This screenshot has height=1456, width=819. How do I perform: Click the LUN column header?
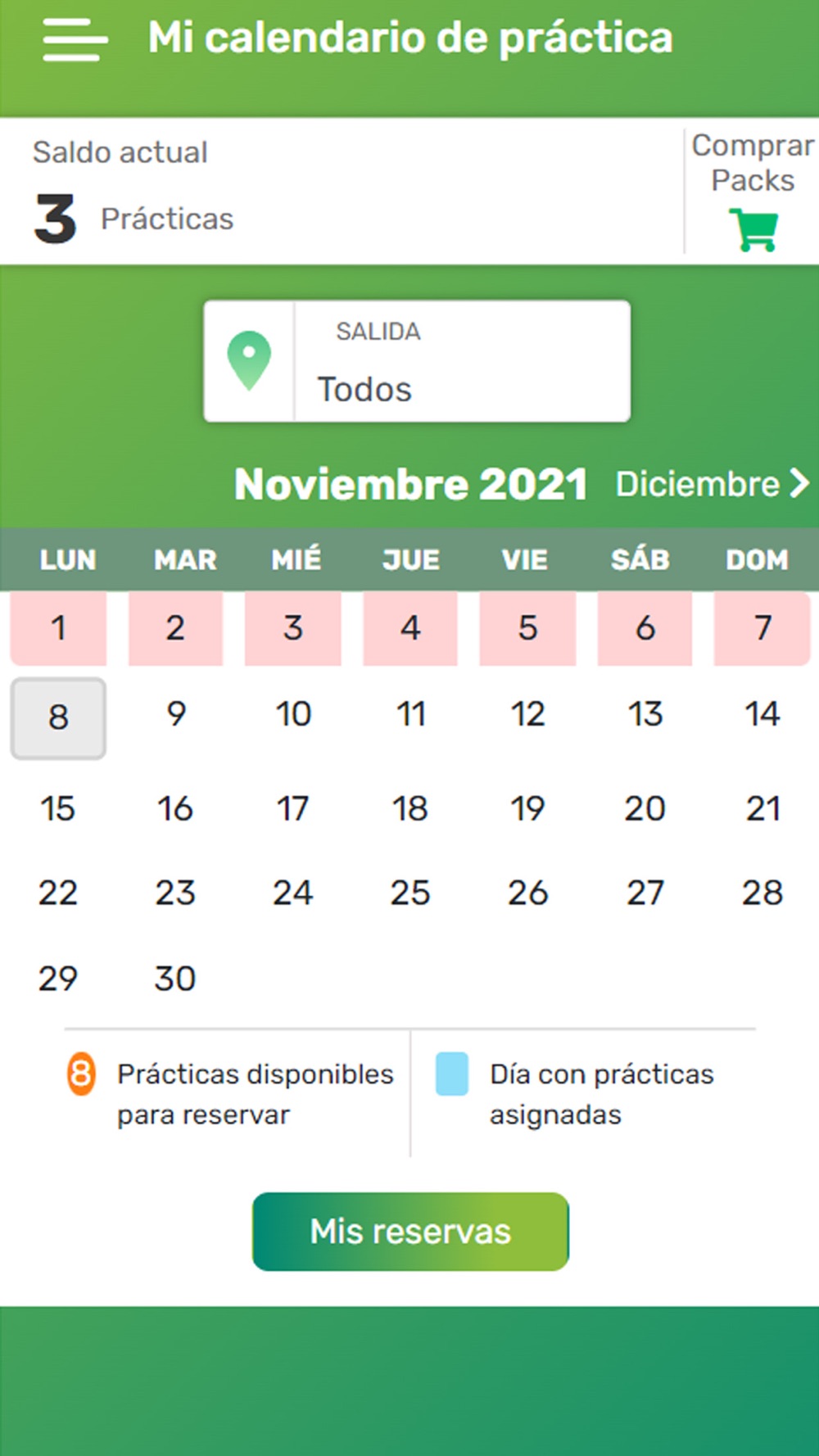click(x=68, y=560)
